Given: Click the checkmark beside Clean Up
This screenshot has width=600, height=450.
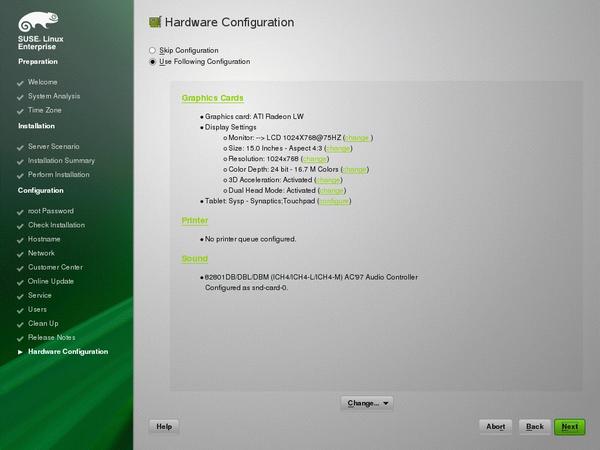Looking at the screenshot, I should 20,324.
